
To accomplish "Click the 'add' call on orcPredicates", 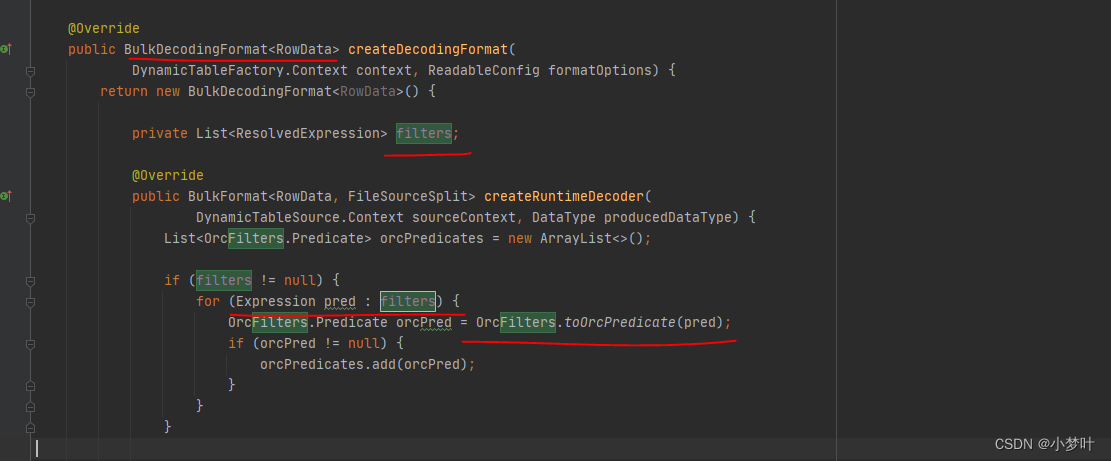I will (x=384, y=364).
